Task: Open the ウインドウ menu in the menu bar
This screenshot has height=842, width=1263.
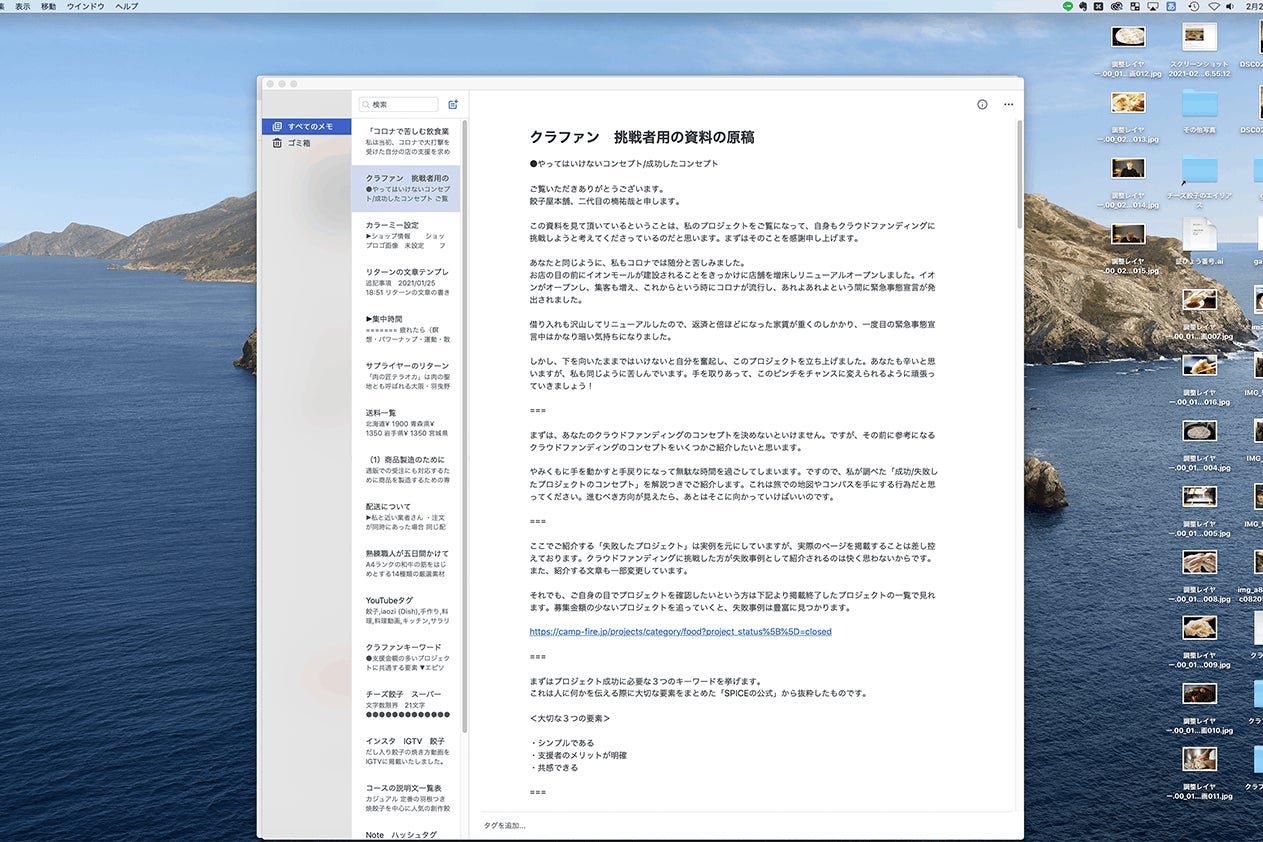Action: click(x=85, y=6)
